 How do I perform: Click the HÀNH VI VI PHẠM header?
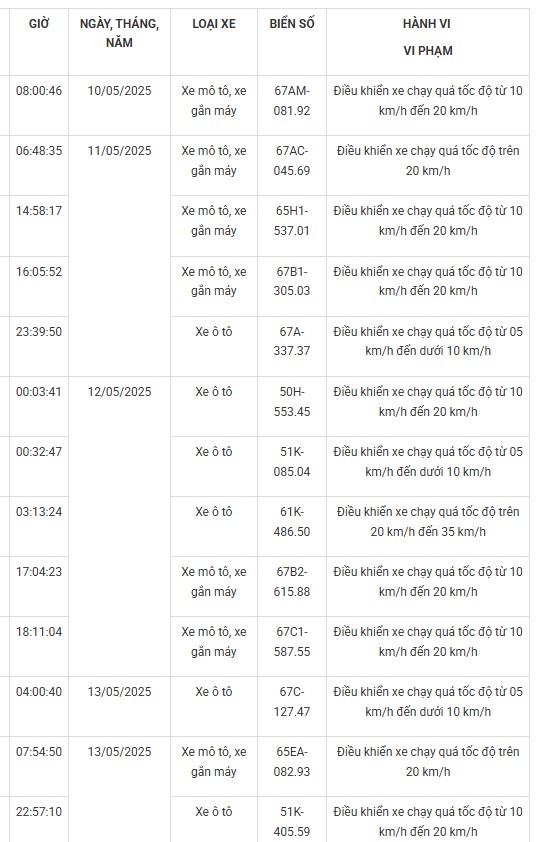tap(427, 37)
